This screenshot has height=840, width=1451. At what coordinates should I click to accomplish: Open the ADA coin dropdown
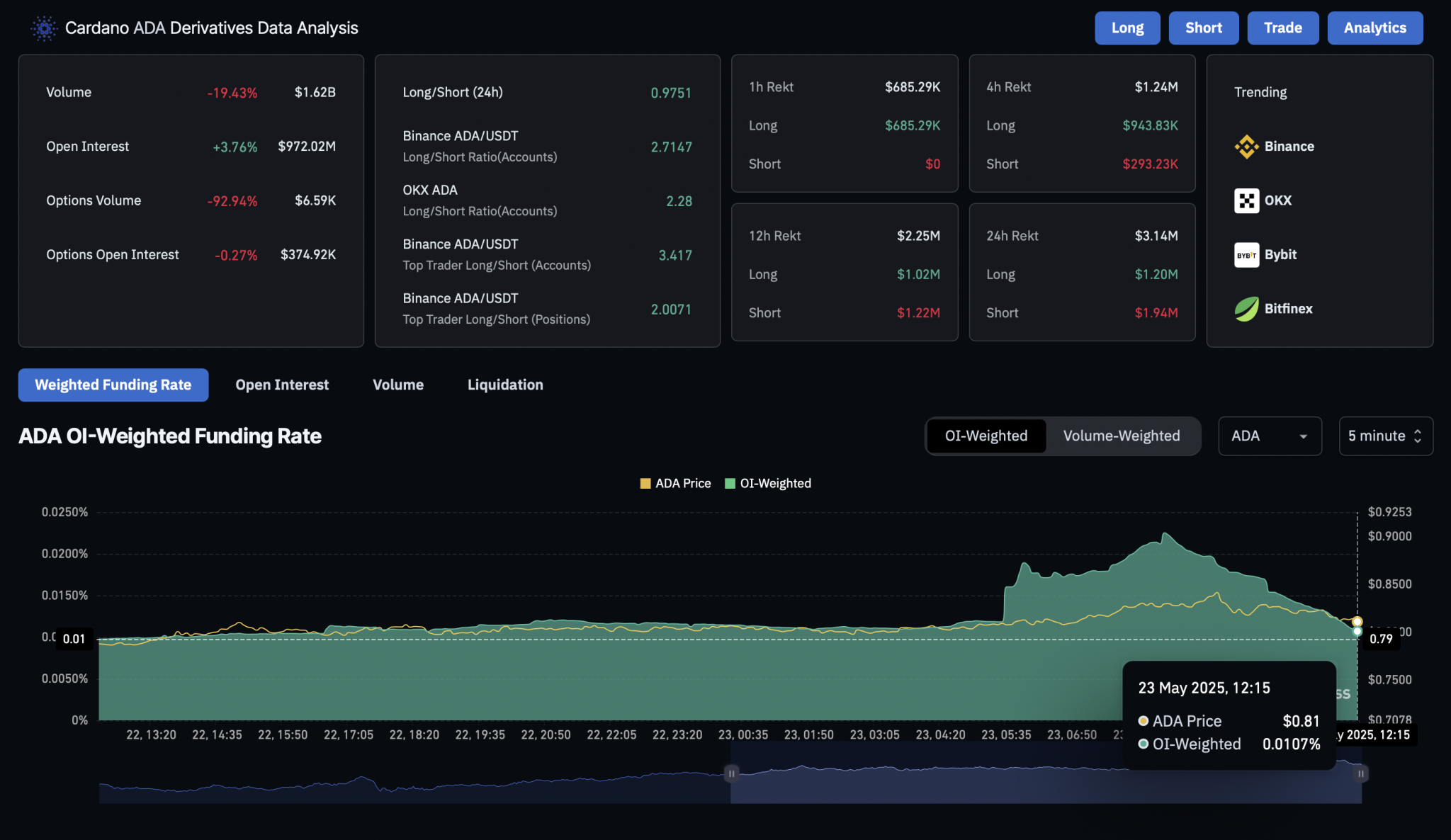tap(1269, 436)
